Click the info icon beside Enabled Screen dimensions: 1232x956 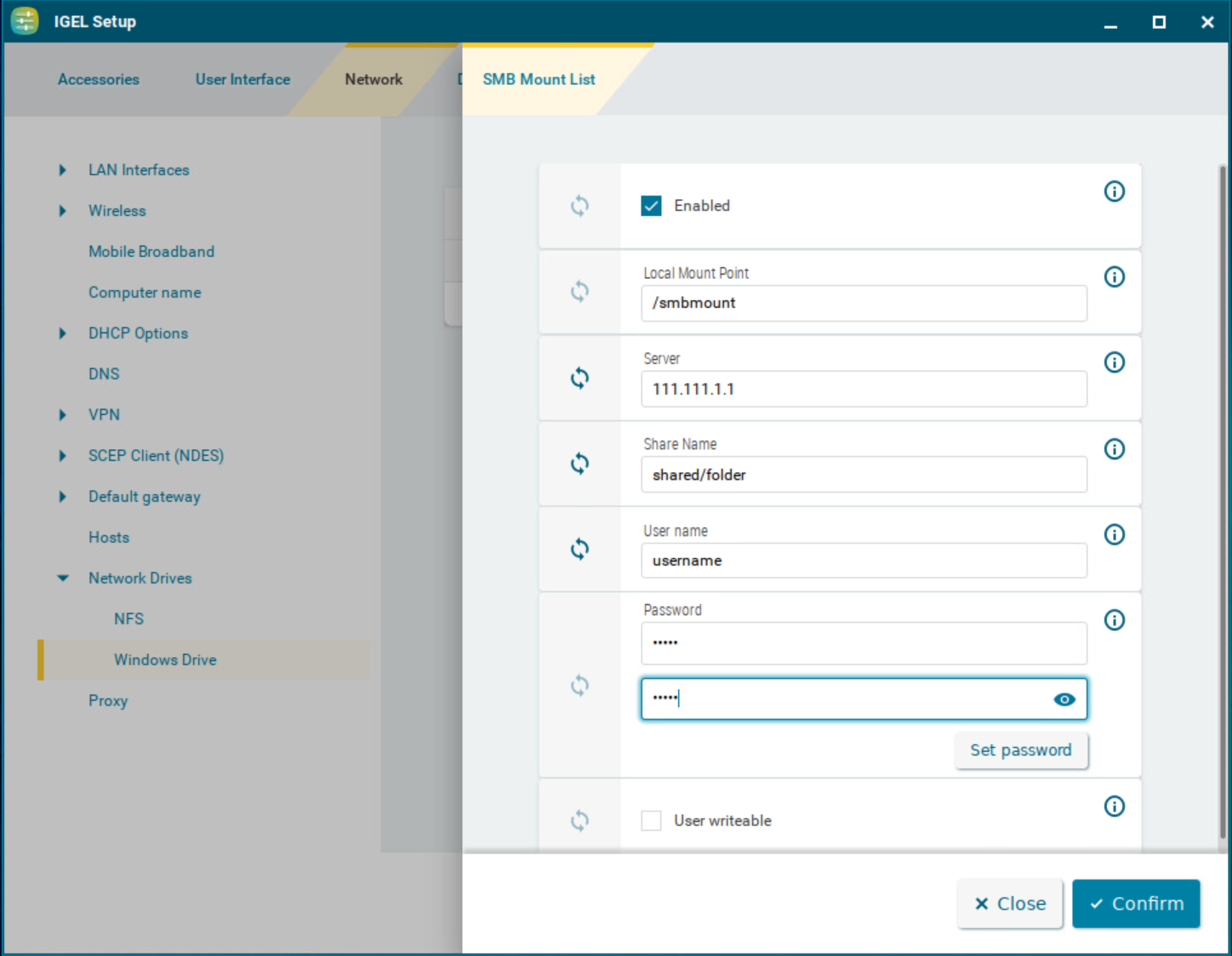coord(1114,191)
